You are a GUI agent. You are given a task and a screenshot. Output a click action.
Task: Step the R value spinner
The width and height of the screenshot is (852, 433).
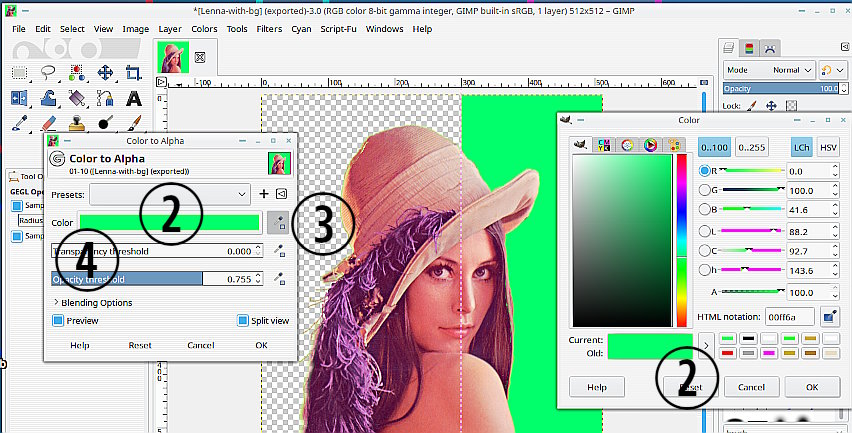click(835, 171)
